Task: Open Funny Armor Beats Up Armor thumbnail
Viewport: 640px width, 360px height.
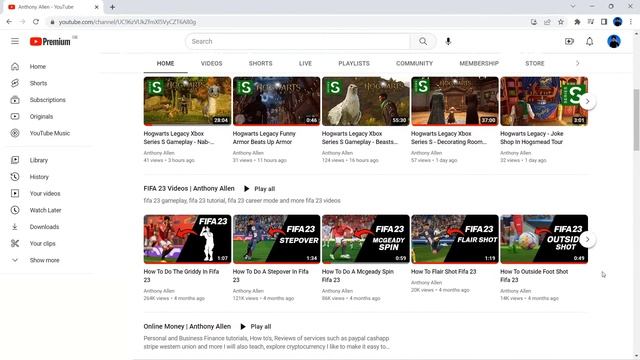Action: coord(276,101)
